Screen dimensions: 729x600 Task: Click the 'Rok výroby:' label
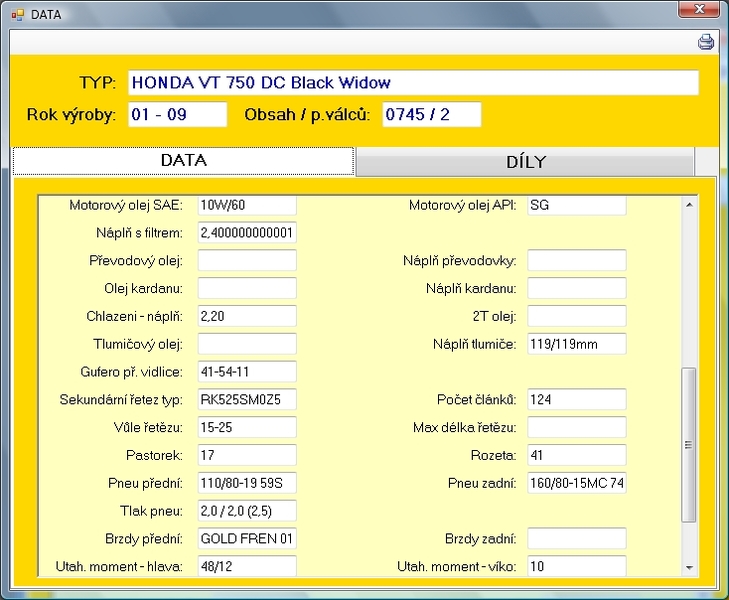[x=71, y=114]
